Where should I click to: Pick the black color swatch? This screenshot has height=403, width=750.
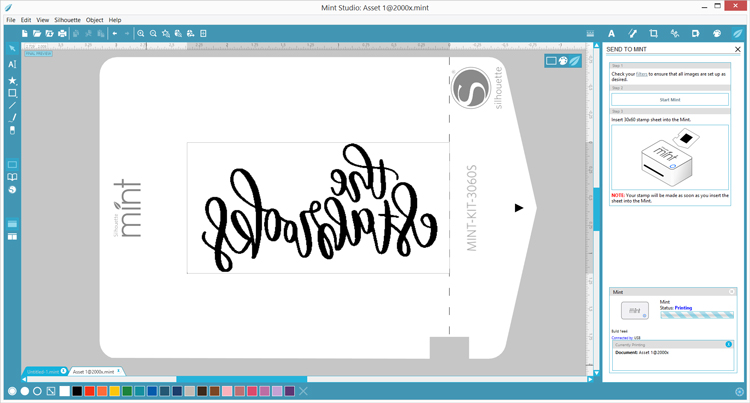click(77, 391)
